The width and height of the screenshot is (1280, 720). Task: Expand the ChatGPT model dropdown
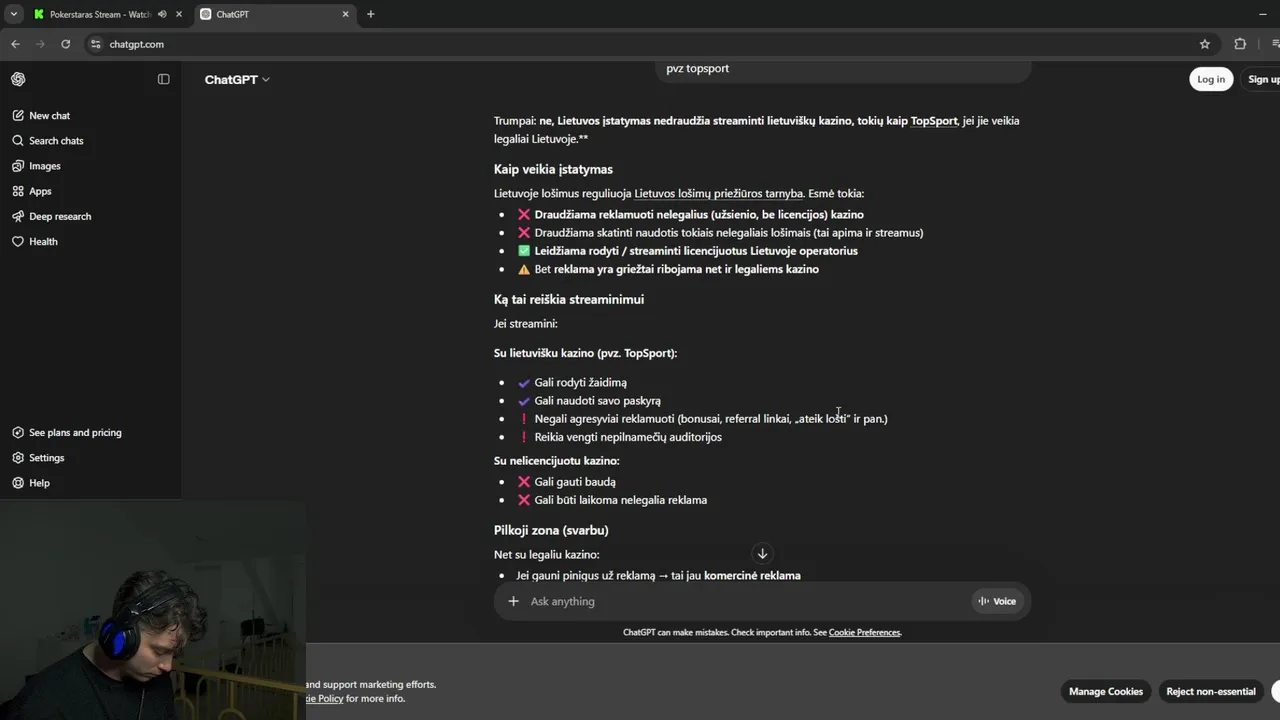coord(237,79)
